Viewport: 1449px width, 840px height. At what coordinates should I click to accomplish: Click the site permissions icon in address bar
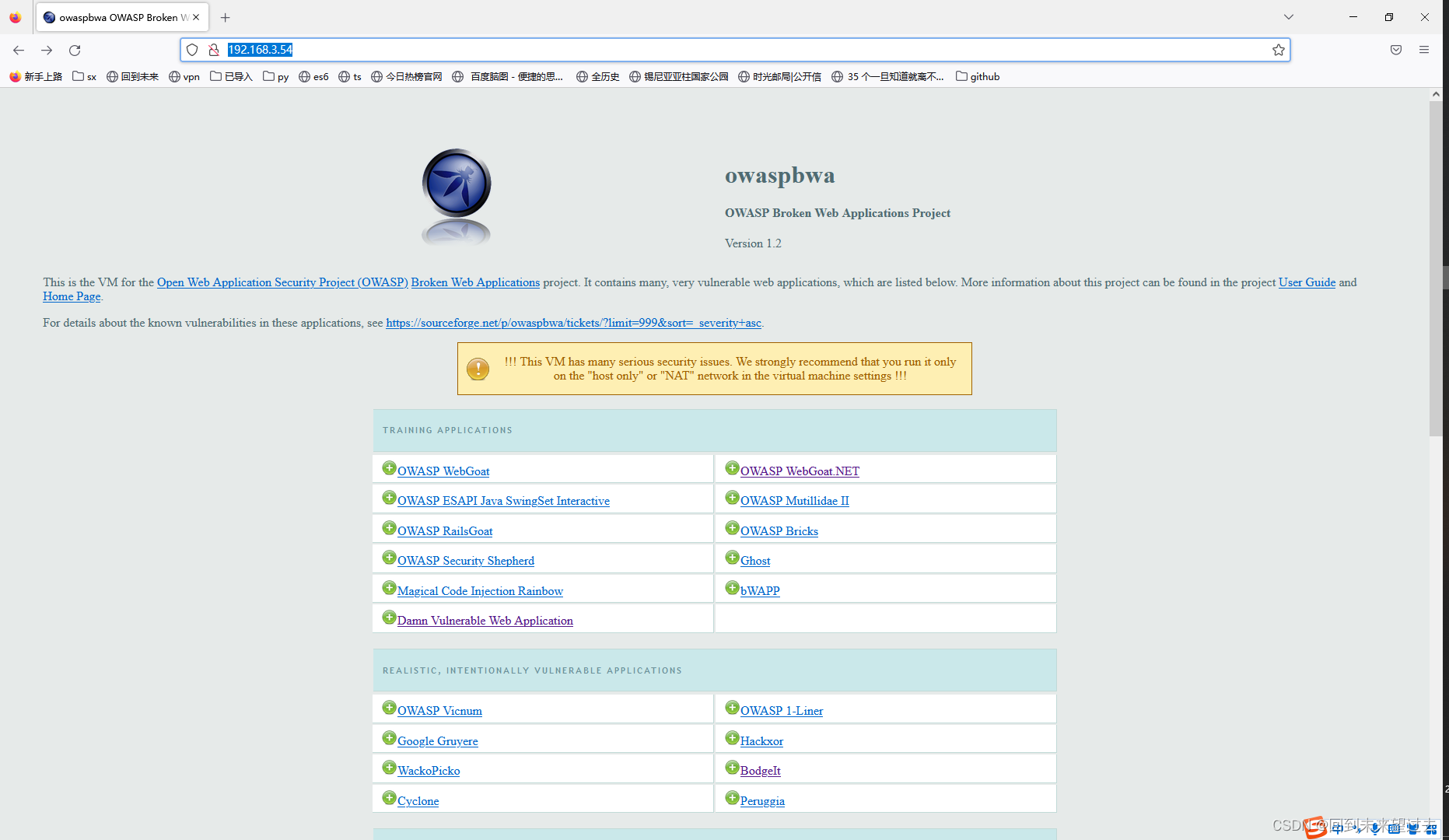214,49
